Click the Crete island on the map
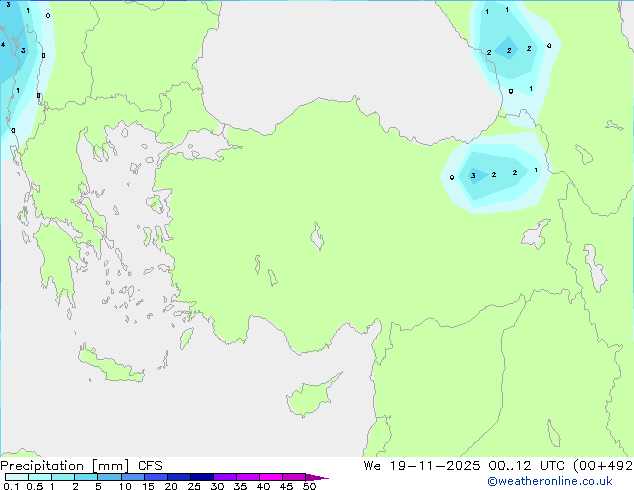634x490 pixels. [110, 364]
